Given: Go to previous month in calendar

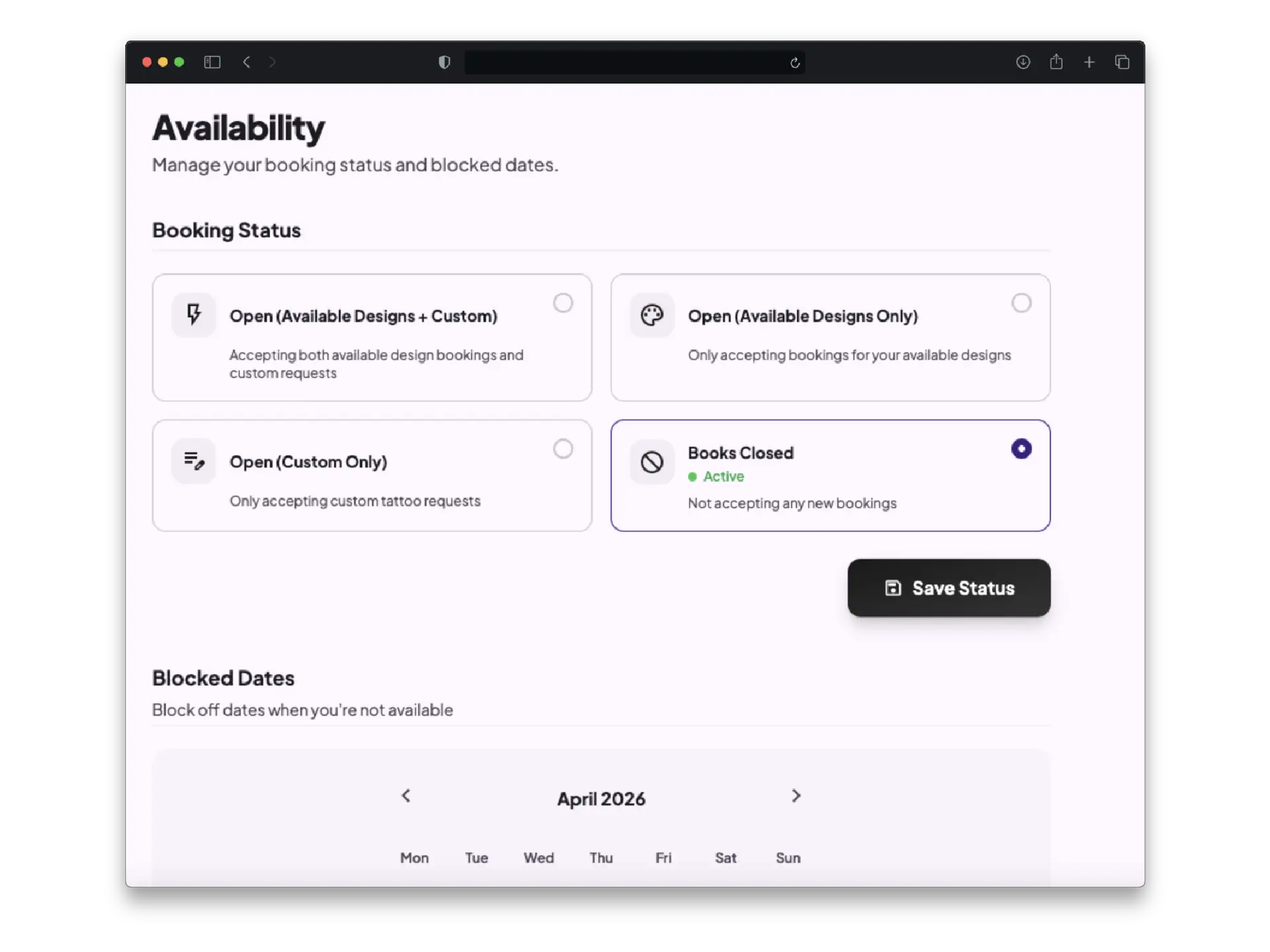Looking at the screenshot, I should (406, 796).
